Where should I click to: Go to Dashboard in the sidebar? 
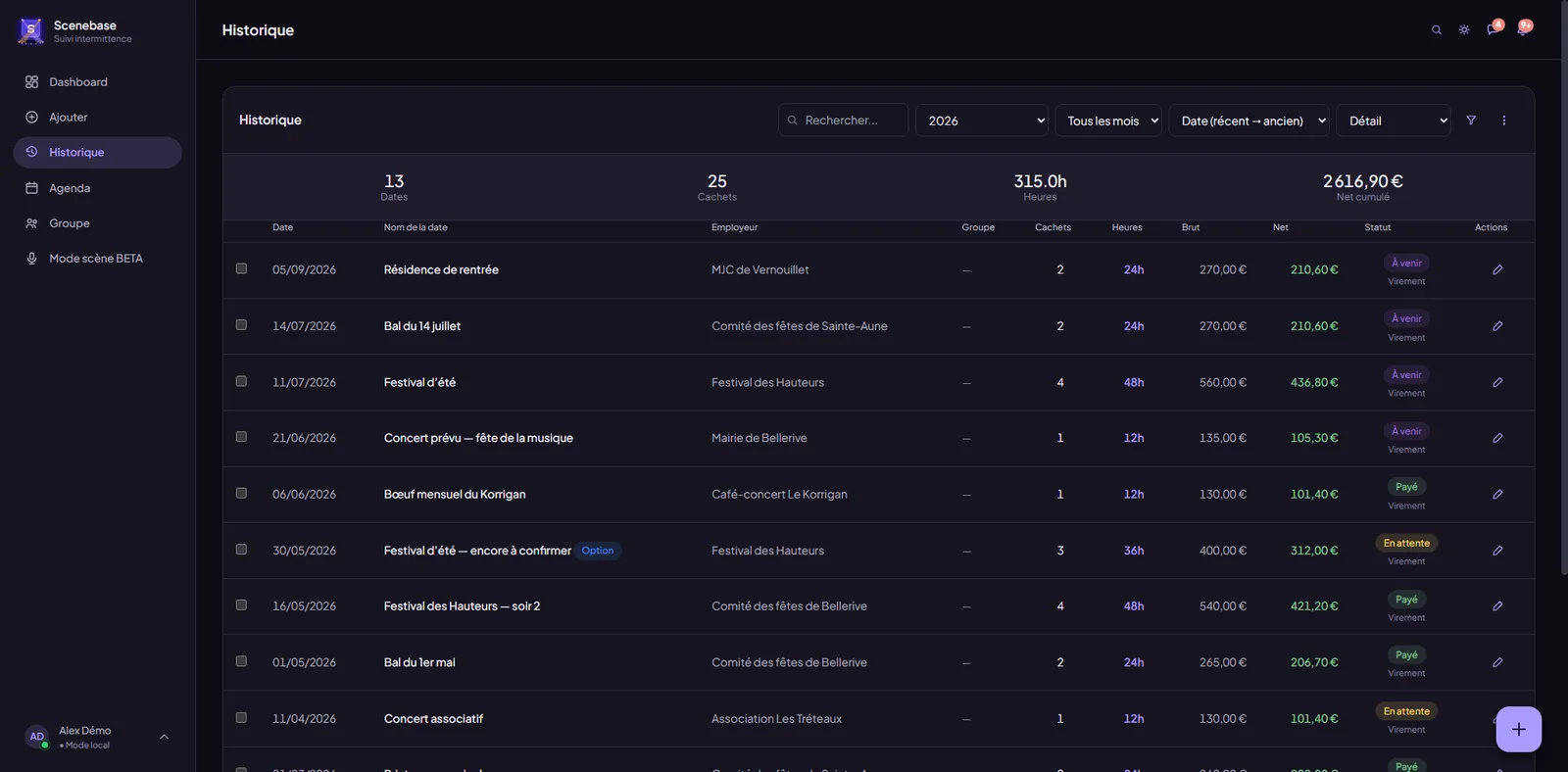[97, 82]
